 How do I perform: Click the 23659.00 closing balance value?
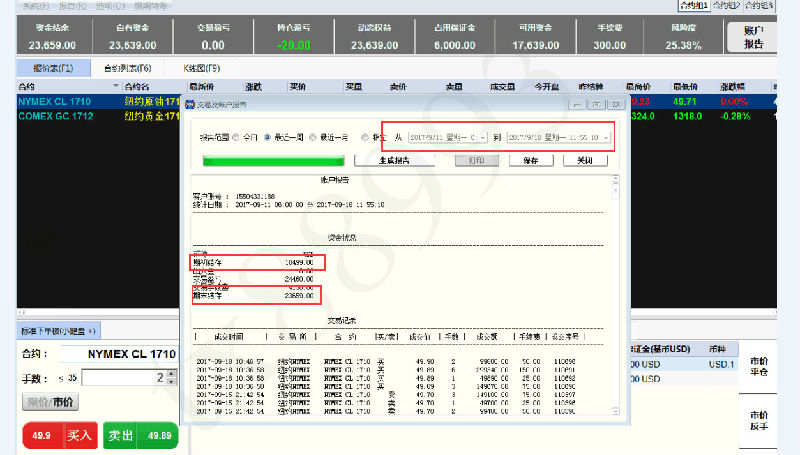coord(299,295)
